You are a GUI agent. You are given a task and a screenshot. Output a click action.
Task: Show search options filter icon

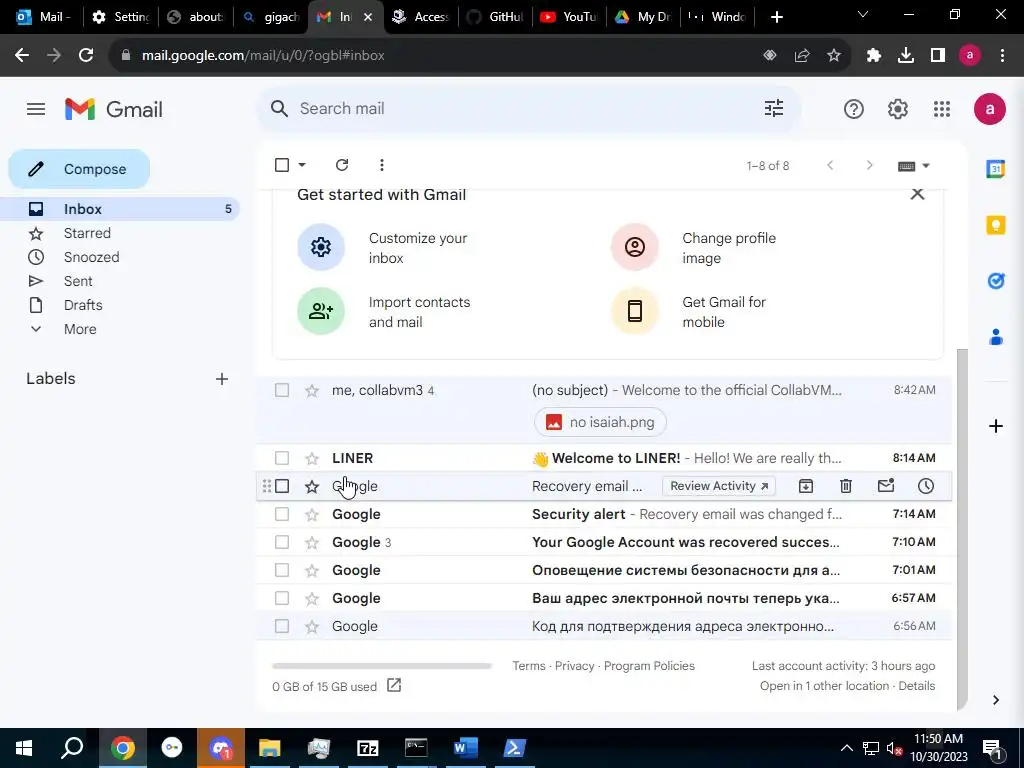point(774,108)
